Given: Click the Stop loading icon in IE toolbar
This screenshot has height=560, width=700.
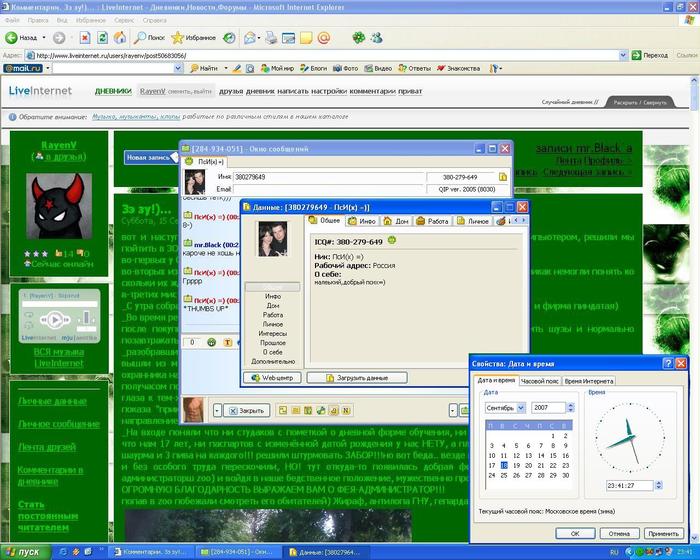Looking at the screenshot, I should [x=85, y=38].
